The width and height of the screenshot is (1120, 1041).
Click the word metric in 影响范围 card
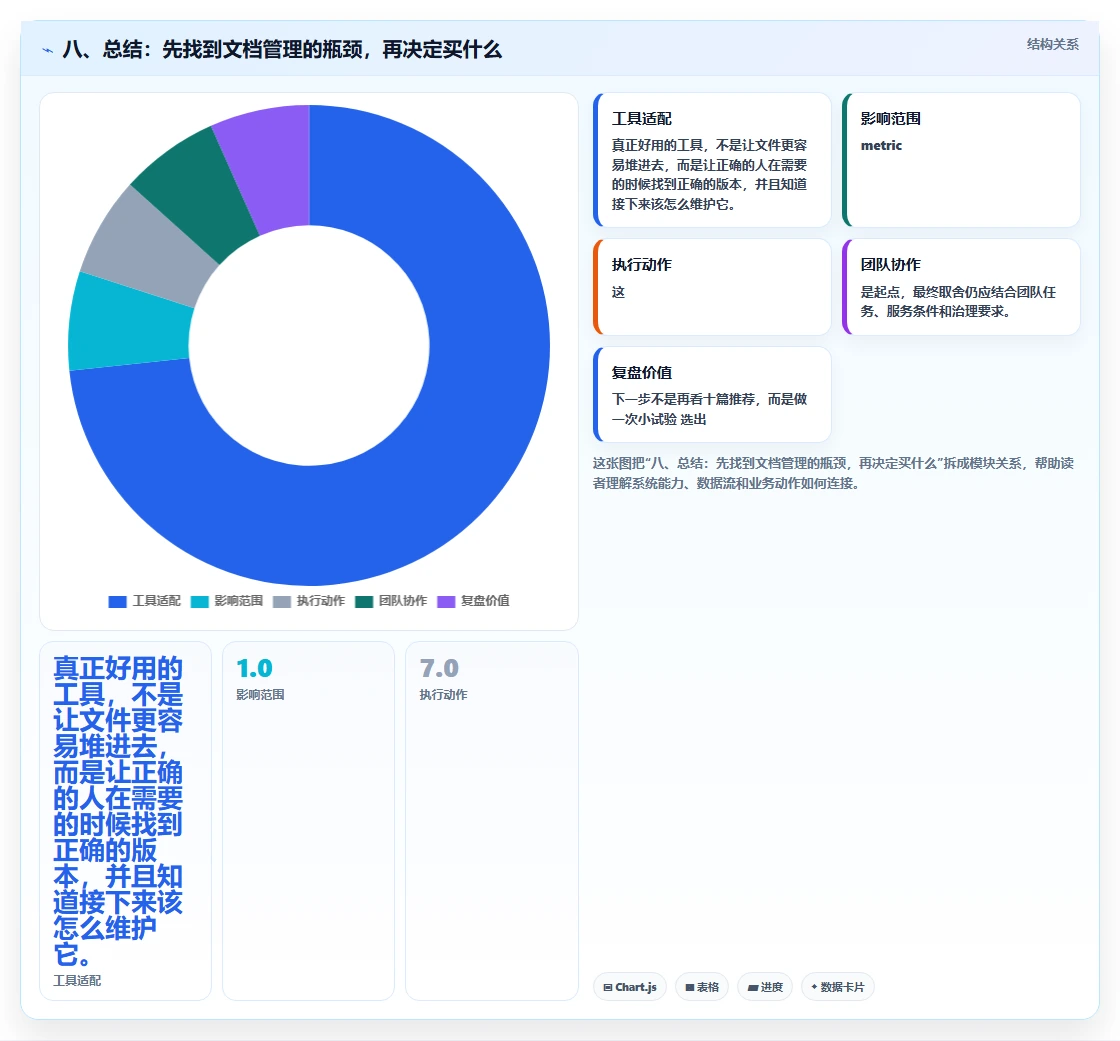tap(881, 146)
